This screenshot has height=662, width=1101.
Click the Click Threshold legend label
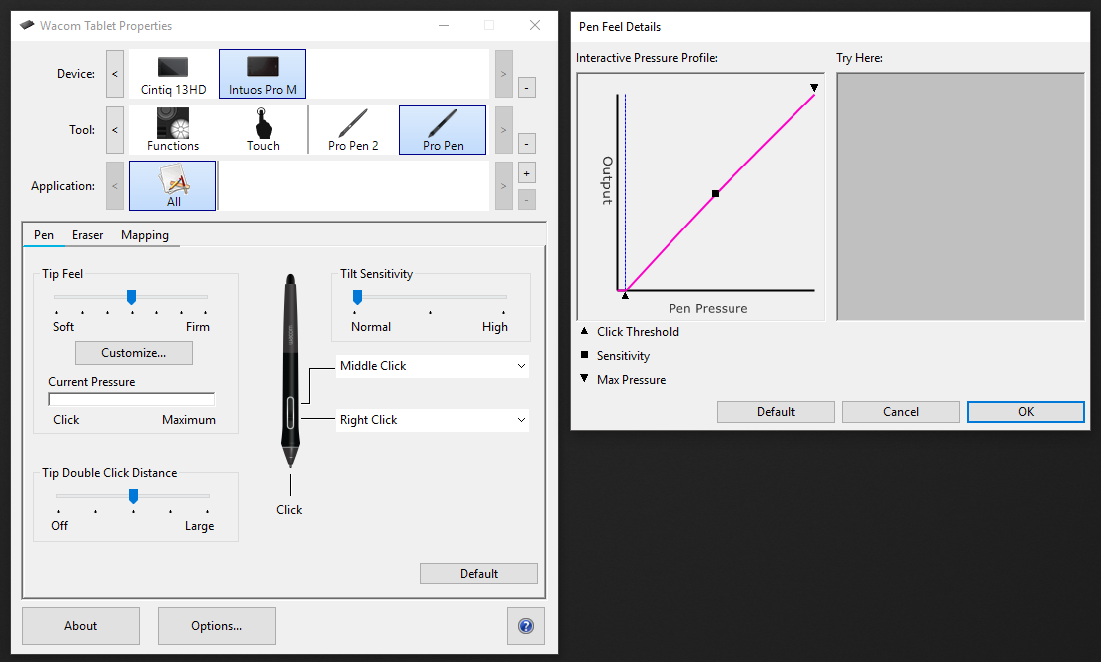[638, 331]
